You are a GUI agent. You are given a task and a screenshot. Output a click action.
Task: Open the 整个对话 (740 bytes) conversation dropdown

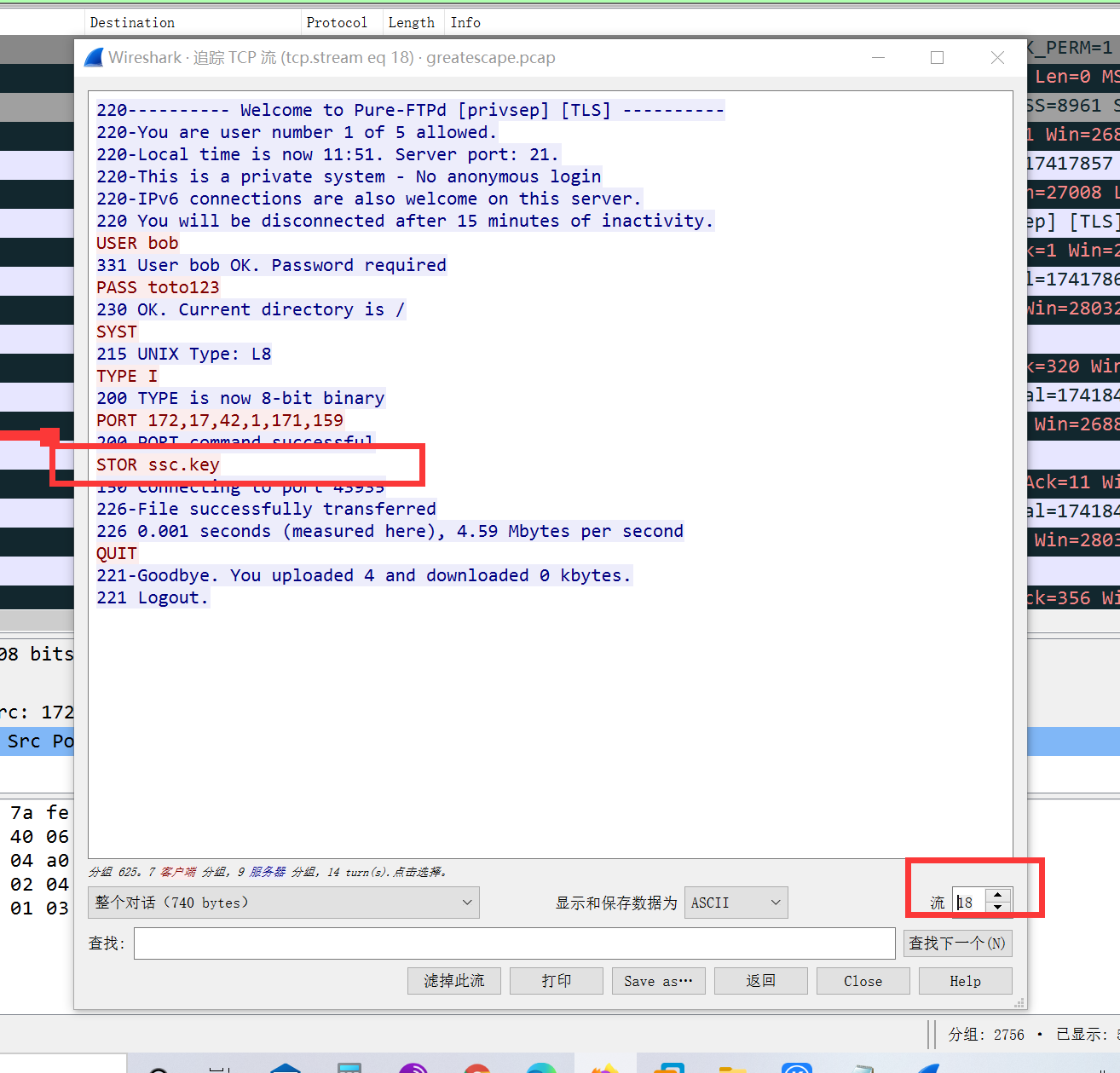[x=284, y=903]
